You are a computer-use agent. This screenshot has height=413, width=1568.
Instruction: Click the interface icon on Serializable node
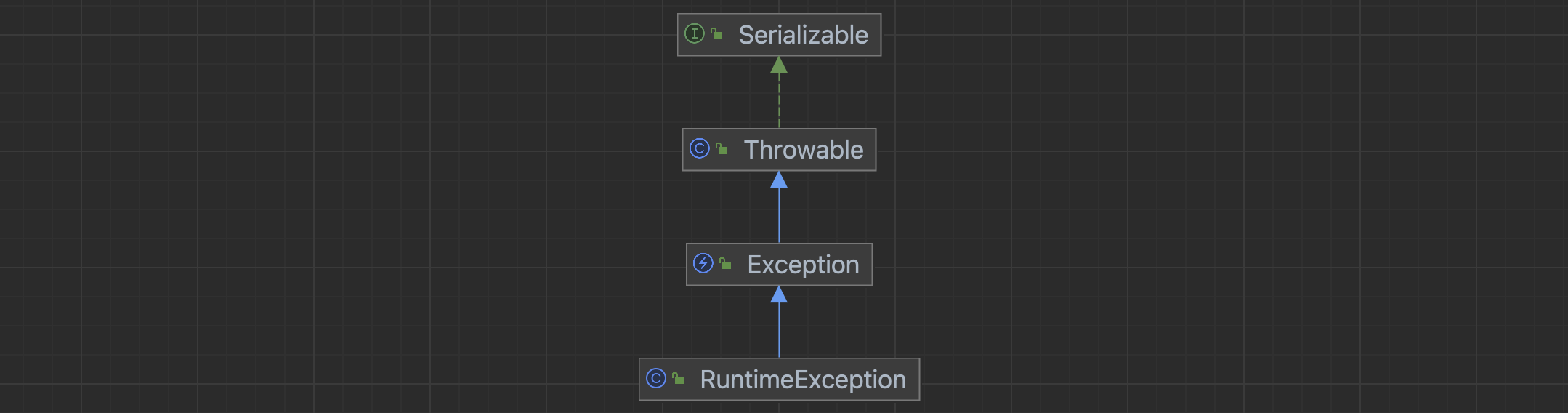coord(695,33)
